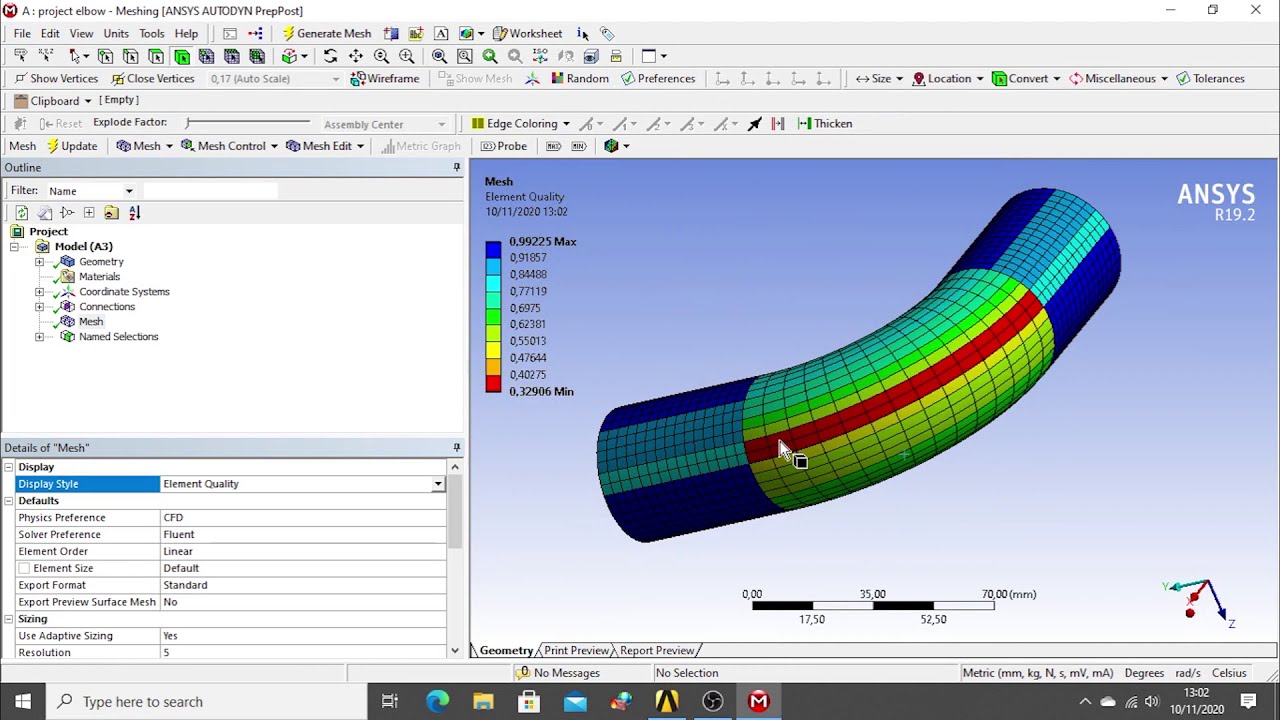This screenshot has height=720, width=1280.
Task: Click the print icon in view toolbar
Action: (616, 56)
